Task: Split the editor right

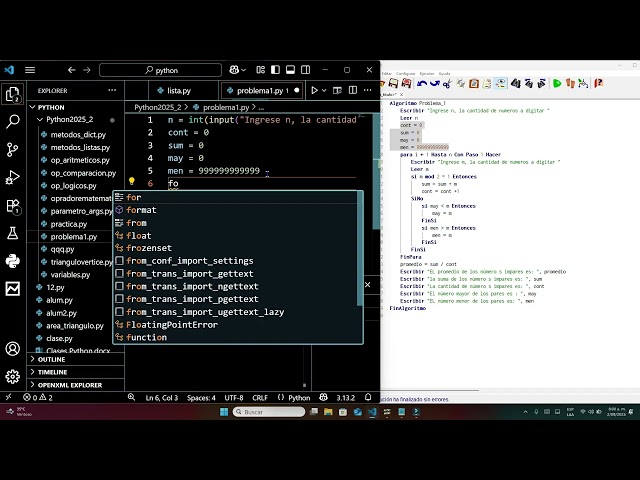Action: [353, 90]
